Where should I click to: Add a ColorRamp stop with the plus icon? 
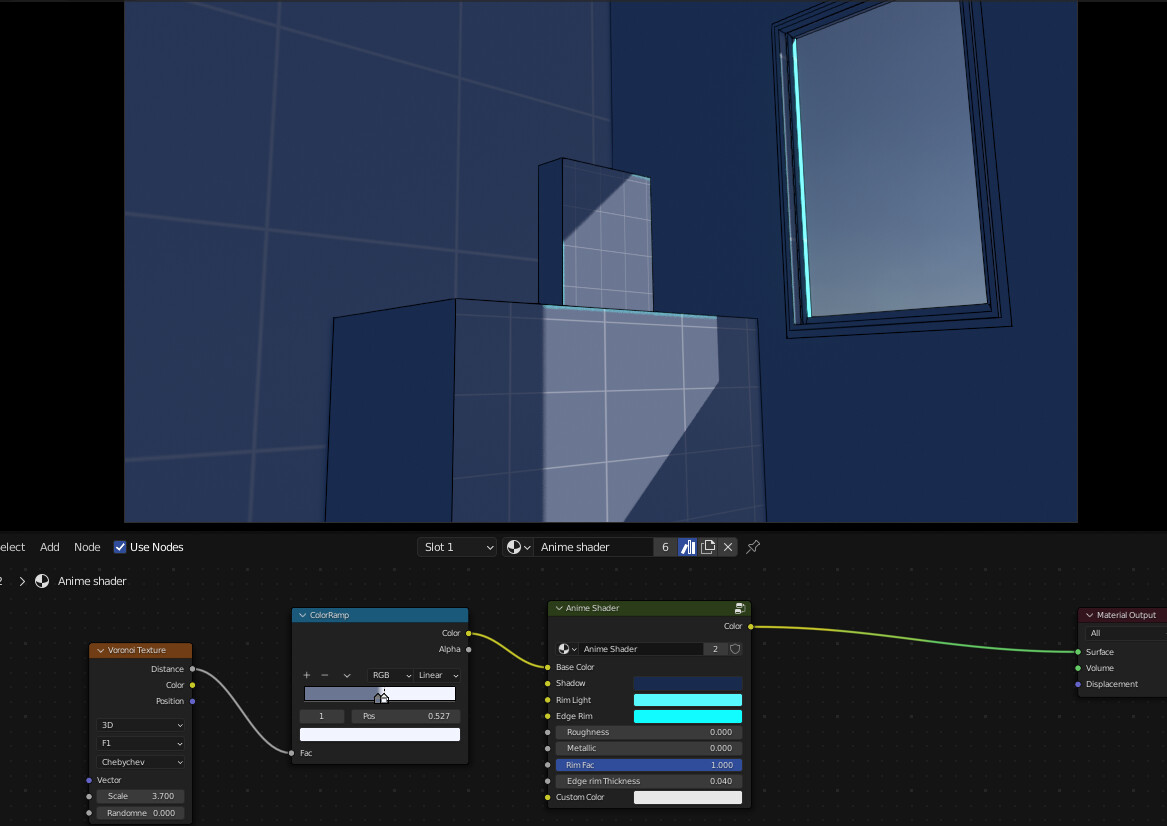pos(307,675)
